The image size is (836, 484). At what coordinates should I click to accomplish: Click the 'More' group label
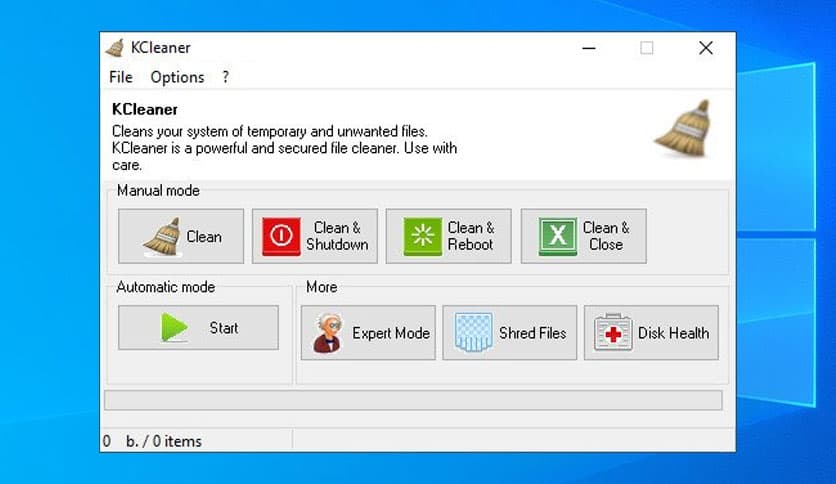point(321,287)
